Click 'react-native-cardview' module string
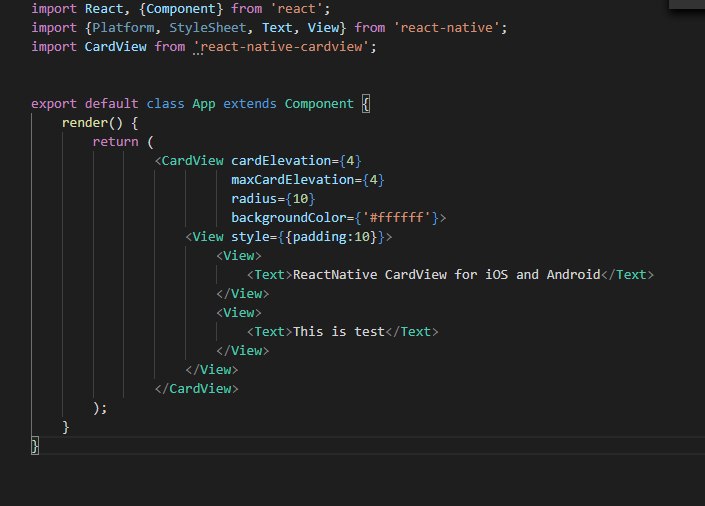This screenshot has height=506, width=705. pyautogui.click(x=281, y=47)
